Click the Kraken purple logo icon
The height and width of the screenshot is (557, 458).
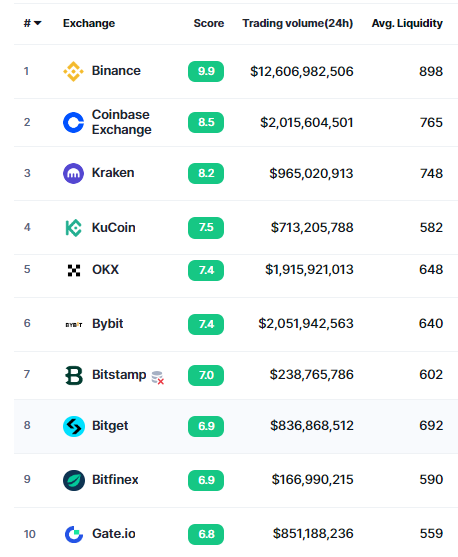(x=74, y=173)
